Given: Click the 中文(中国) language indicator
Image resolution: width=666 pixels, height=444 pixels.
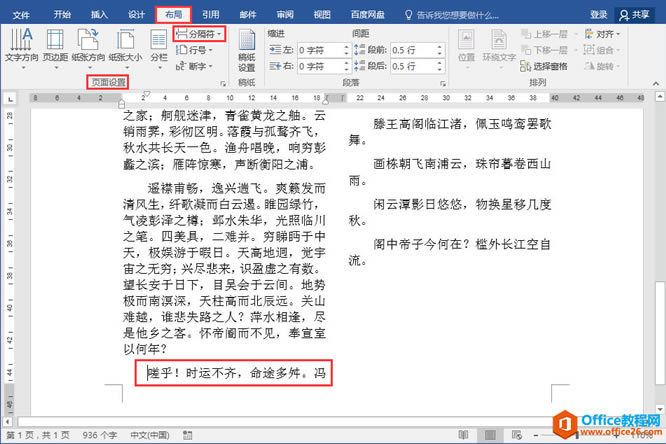Looking at the screenshot, I should pos(150,435).
